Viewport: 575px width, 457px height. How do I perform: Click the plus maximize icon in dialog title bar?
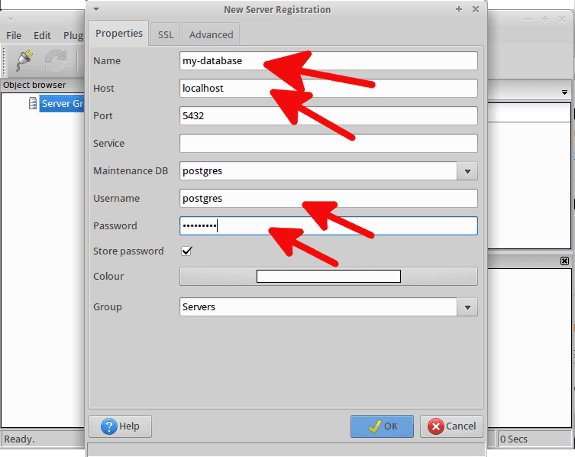(459, 9)
